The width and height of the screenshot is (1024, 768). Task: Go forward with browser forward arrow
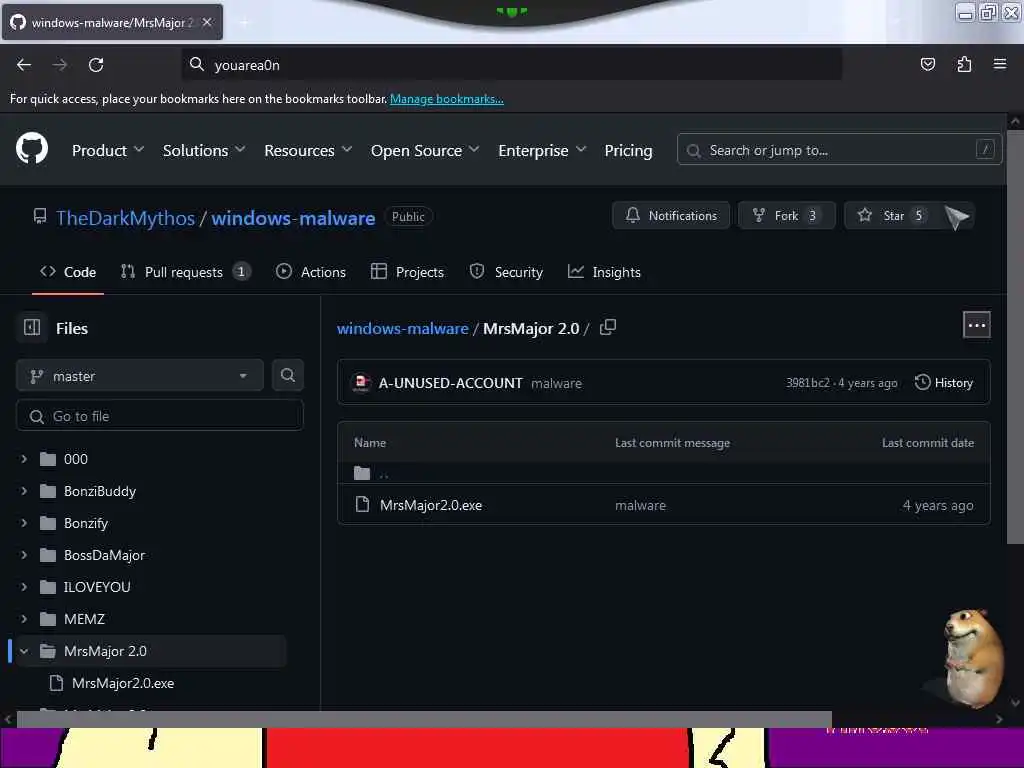[60, 65]
